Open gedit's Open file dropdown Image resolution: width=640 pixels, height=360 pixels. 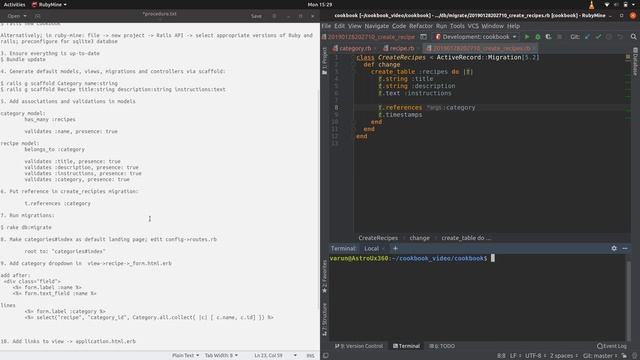[17, 16]
